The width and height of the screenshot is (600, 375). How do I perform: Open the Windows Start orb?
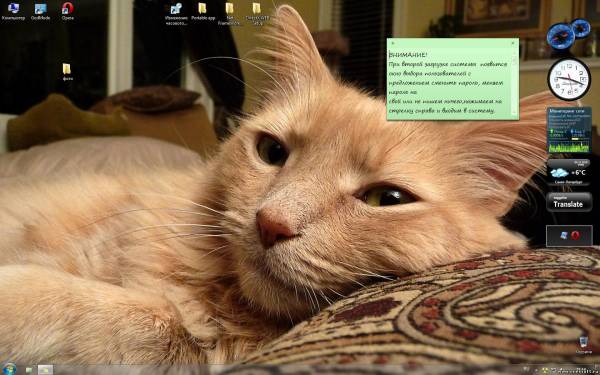pos(9,368)
